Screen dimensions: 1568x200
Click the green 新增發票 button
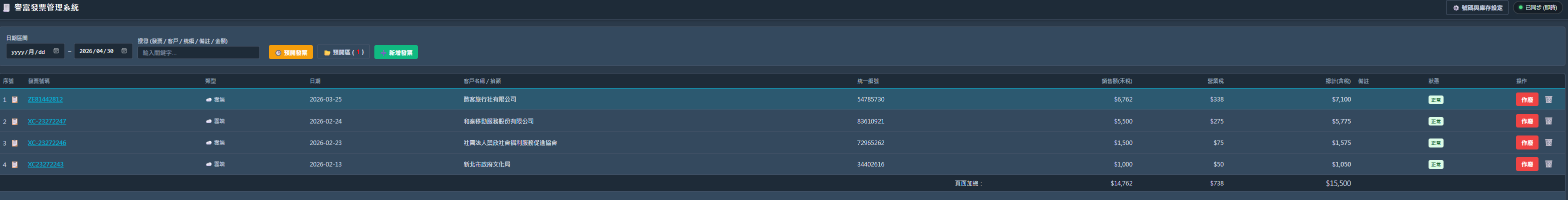[x=396, y=52]
